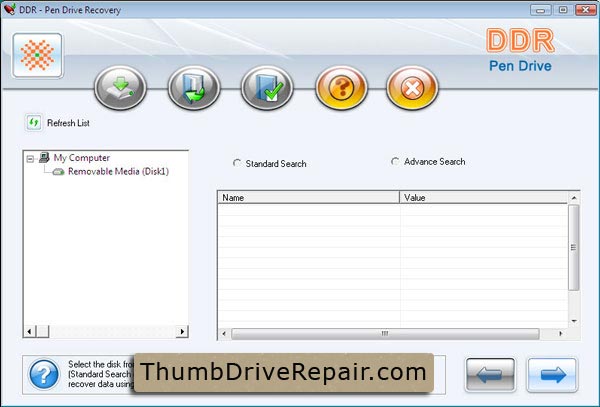600x407 pixels.
Task: Click the tree panel scroll right arrow
Action: click(182, 331)
